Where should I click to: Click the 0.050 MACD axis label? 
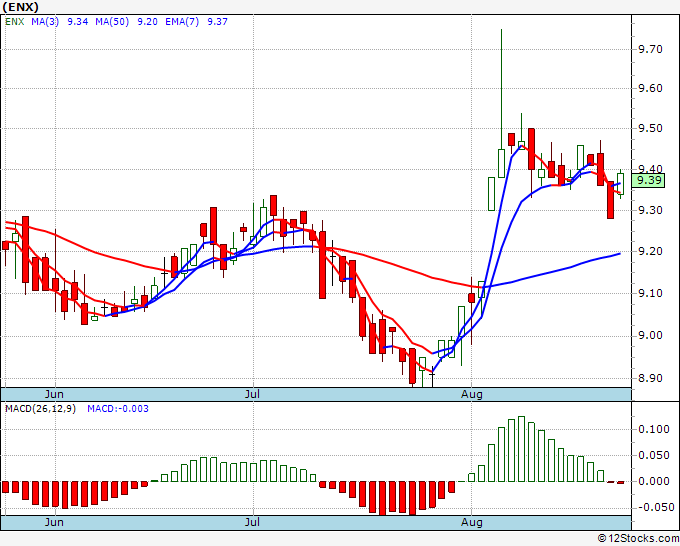pyautogui.click(x=654, y=455)
